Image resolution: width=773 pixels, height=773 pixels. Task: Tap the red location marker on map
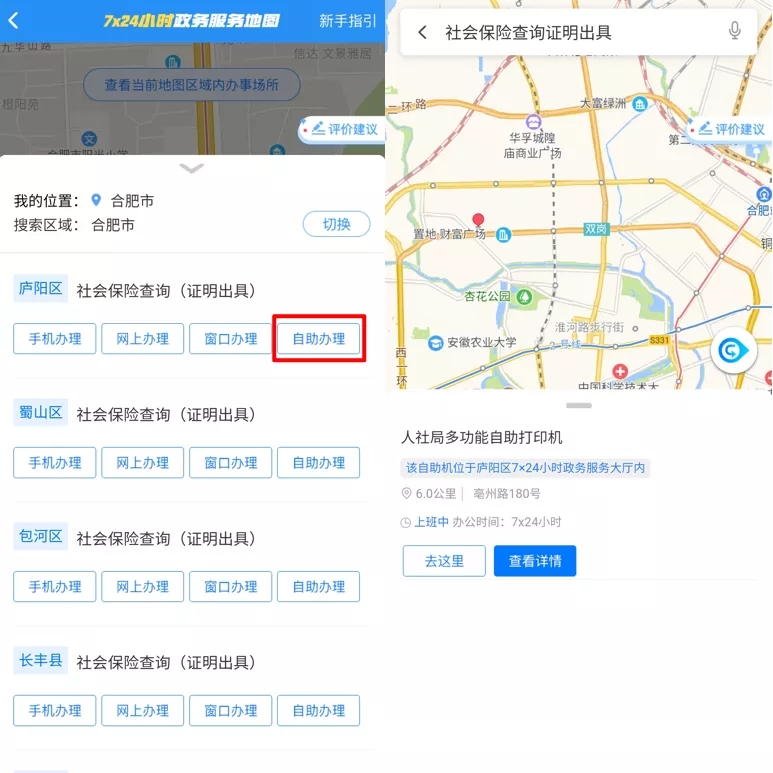pos(478,220)
